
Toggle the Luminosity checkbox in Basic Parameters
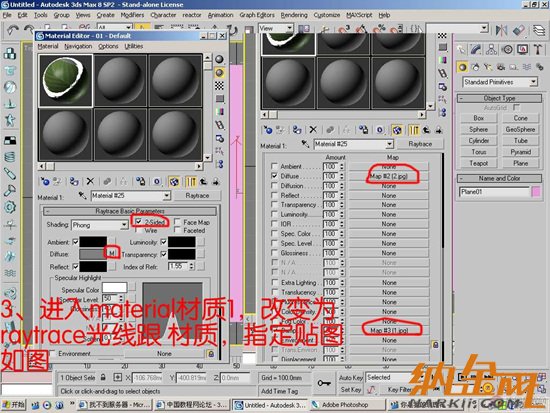163,242
